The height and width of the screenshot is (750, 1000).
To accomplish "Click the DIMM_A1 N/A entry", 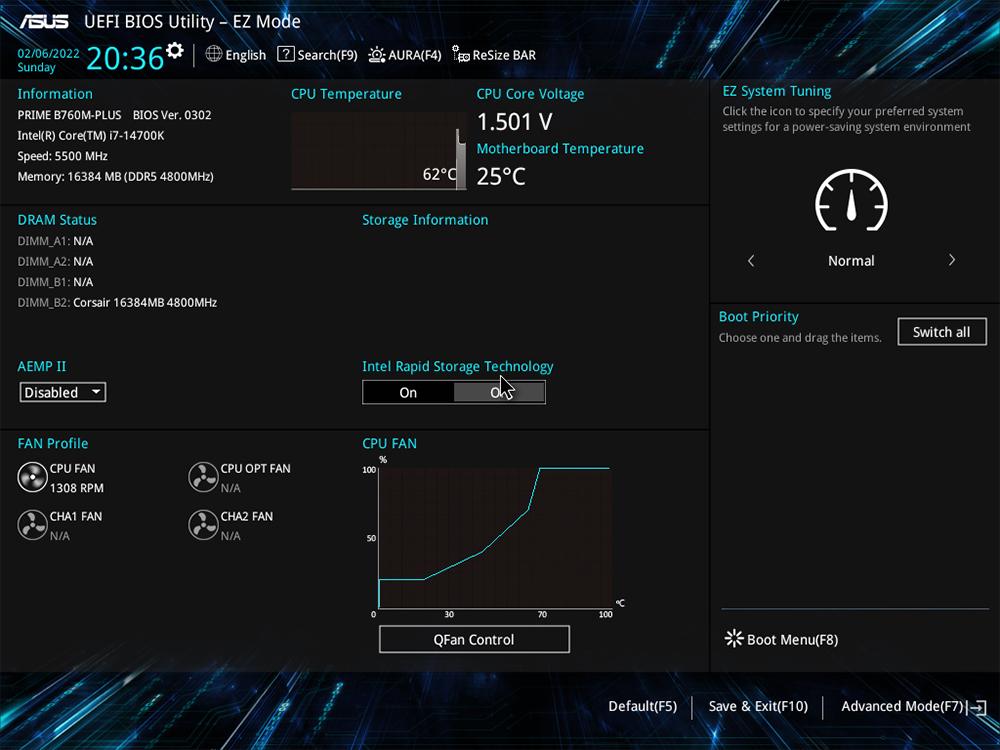I will tap(55, 241).
